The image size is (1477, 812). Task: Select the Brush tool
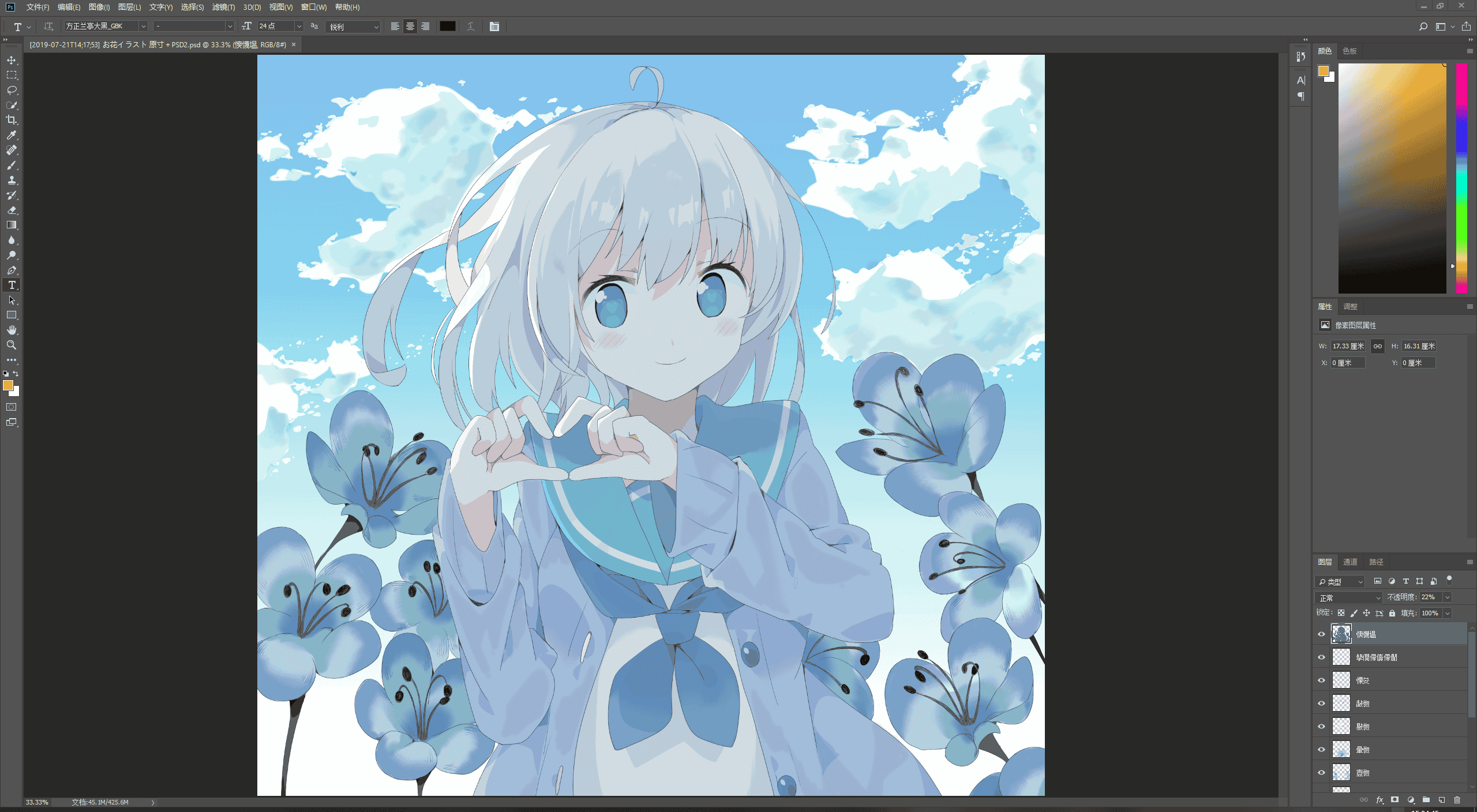click(x=12, y=165)
